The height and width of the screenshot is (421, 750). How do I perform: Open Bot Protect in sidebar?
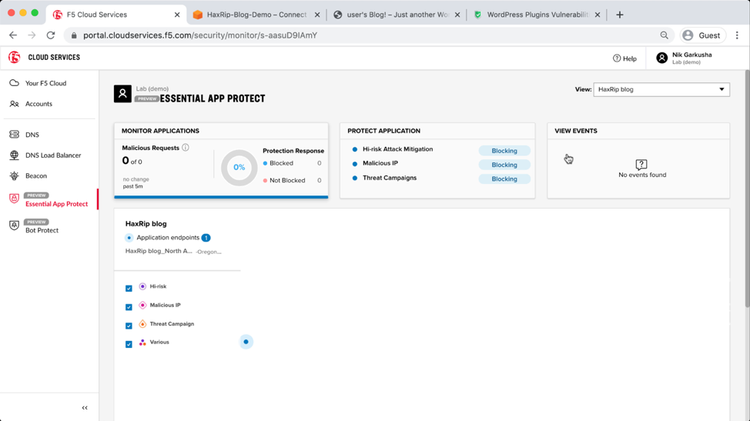[42, 230]
